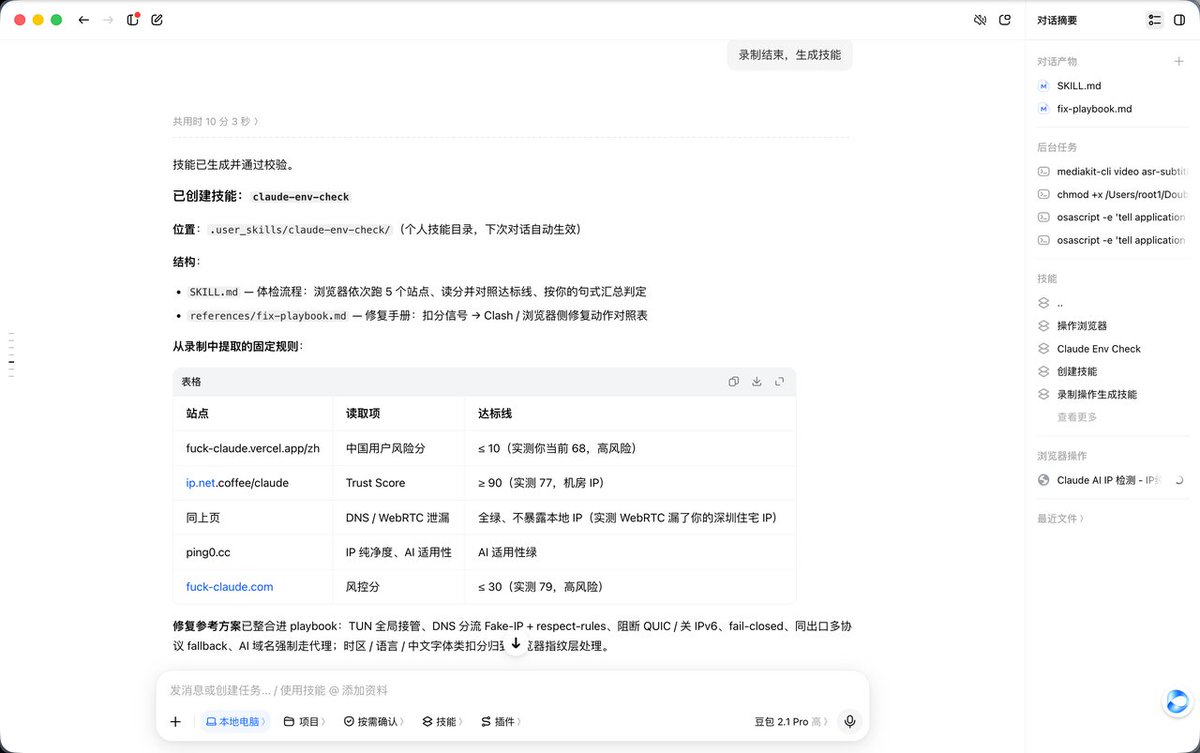Expand the 共用时 10 分 3 秒 details
This screenshot has height=753, width=1200.
215,121
